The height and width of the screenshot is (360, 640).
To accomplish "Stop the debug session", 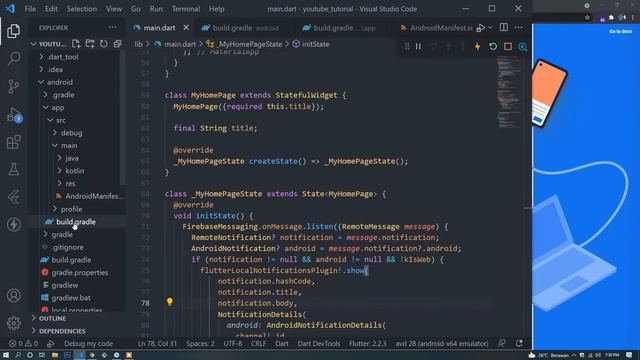I will click(508, 47).
